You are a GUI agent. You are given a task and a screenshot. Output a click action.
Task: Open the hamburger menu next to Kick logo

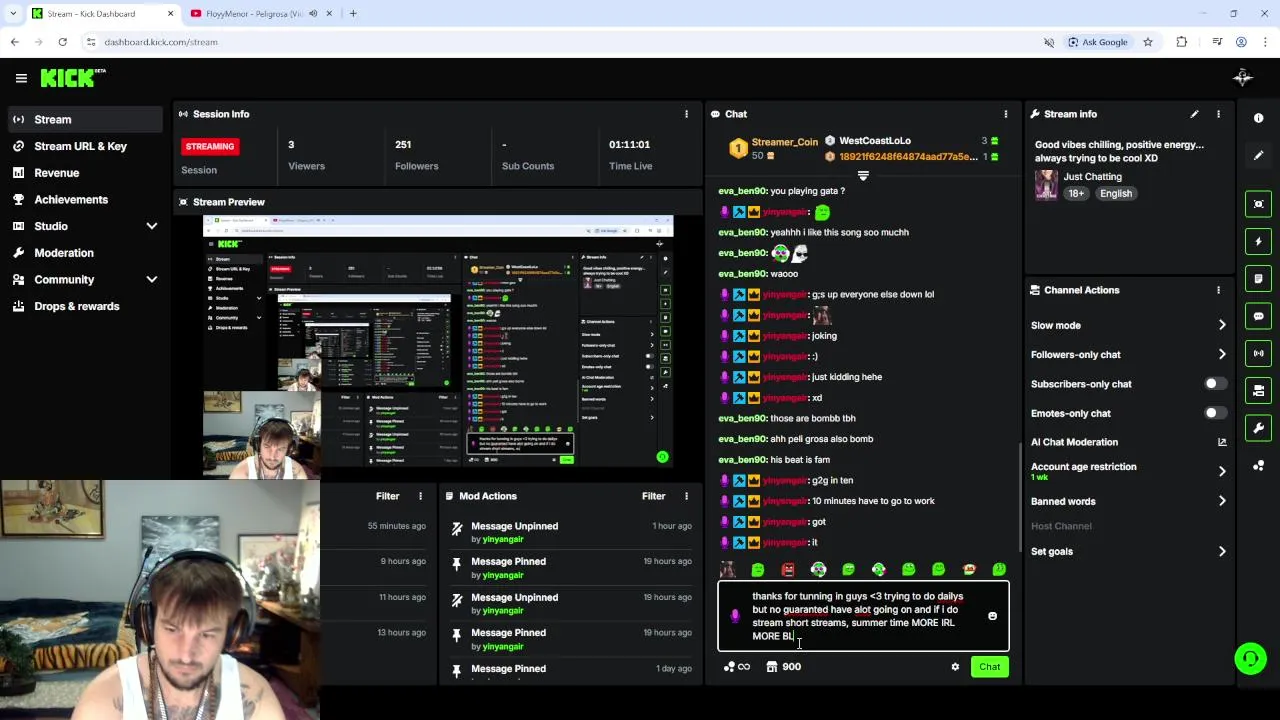(21, 78)
